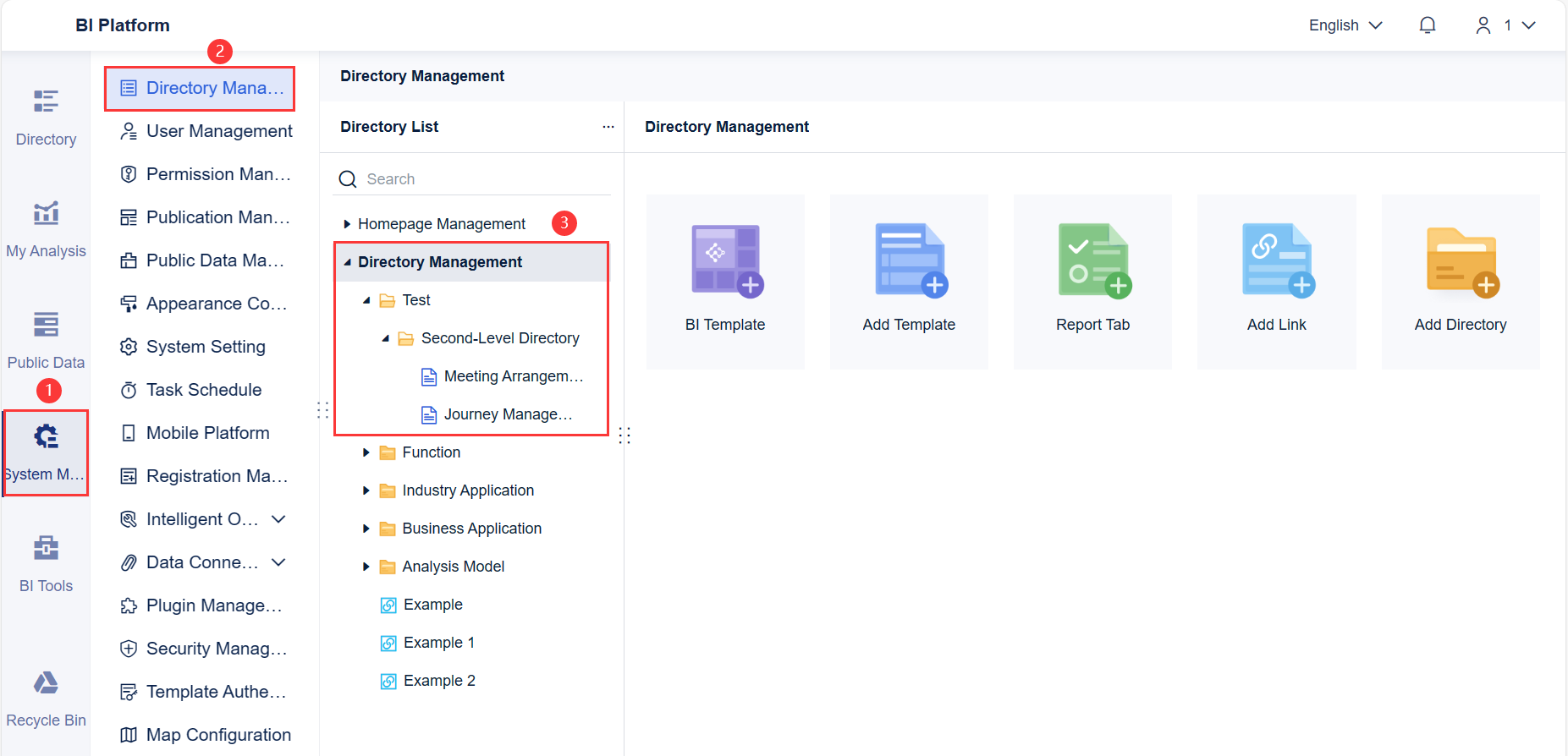Expand the Intelligent O… submenu chevron
The image size is (1568, 756).
point(278,519)
